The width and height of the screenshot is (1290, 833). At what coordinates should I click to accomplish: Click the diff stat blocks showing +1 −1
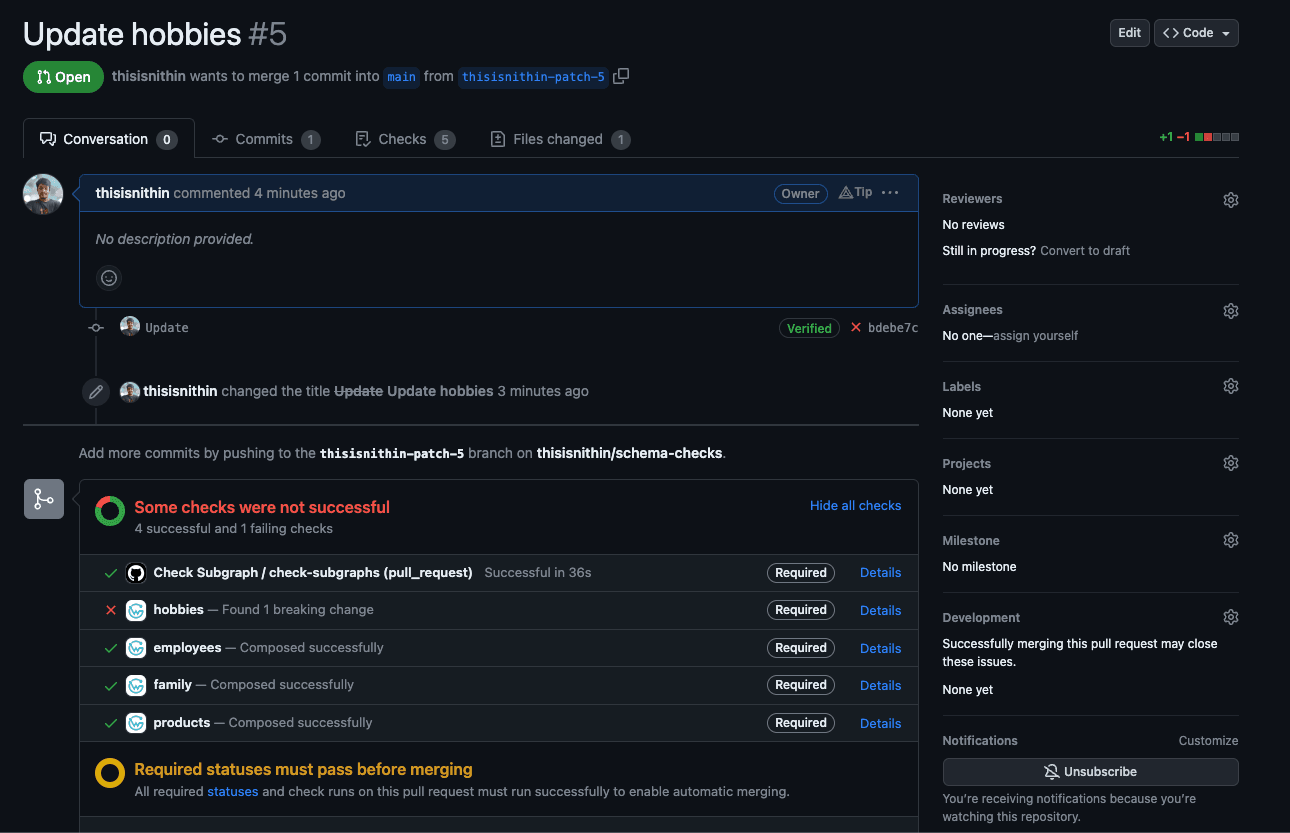pyautogui.click(x=1217, y=136)
